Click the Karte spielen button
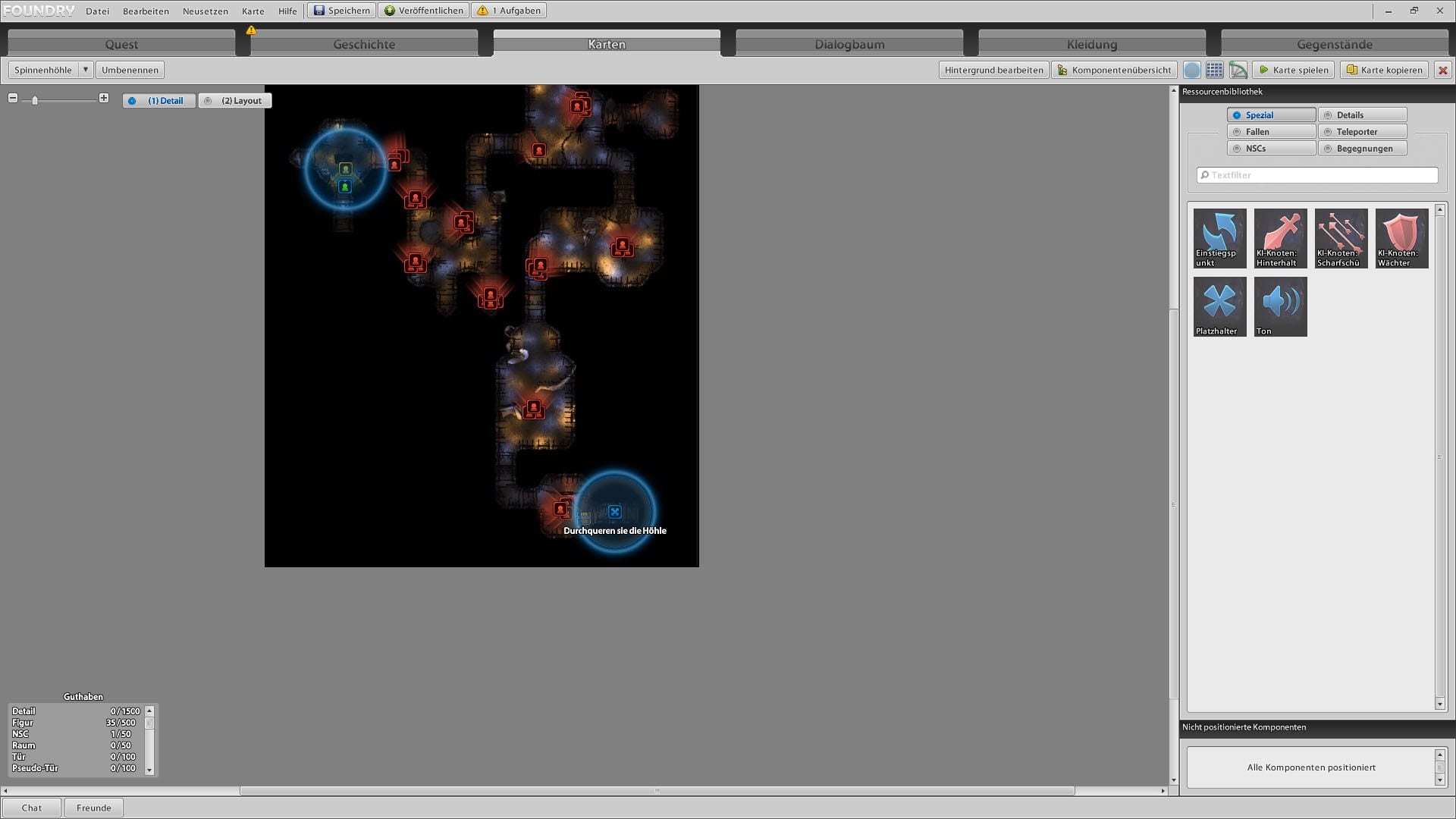This screenshot has height=819, width=1456. 1293,70
